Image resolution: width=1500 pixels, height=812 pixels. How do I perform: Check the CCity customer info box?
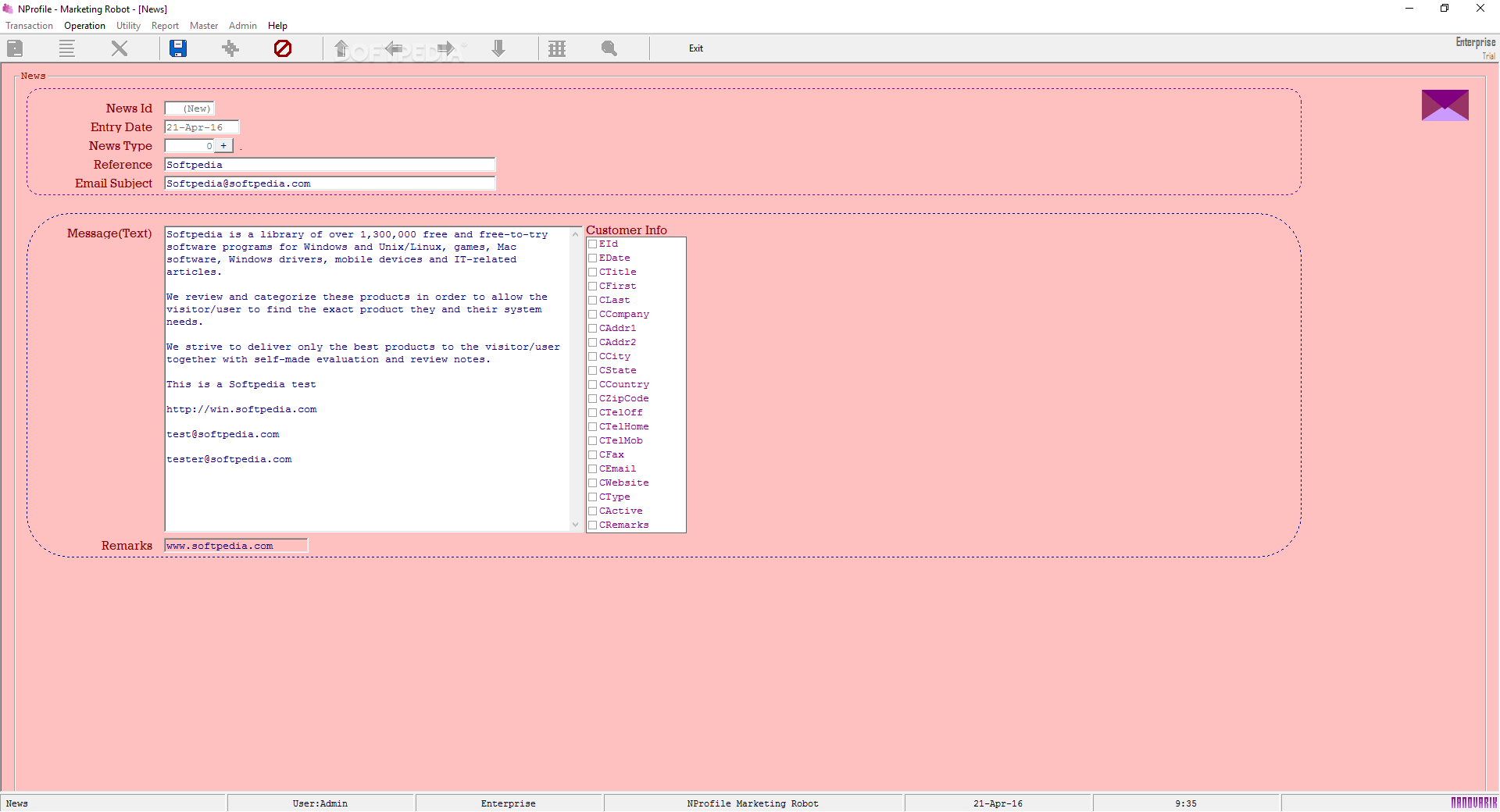pos(593,357)
